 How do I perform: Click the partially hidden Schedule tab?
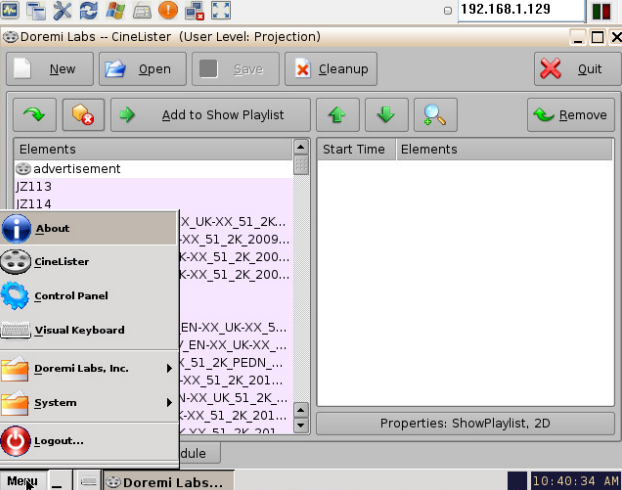pos(200,453)
